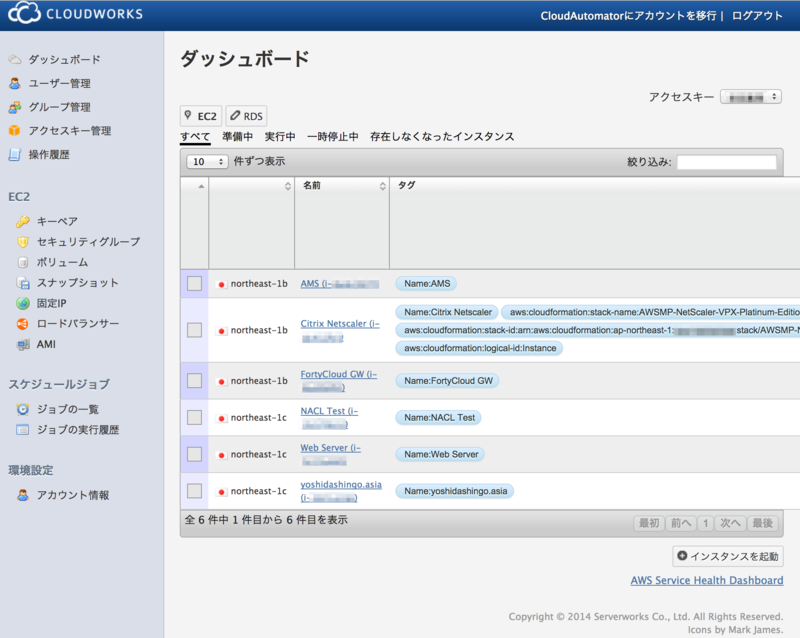Switch to the RDS tab
This screenshot has width=800, height=638.
[x=246, y=116]
